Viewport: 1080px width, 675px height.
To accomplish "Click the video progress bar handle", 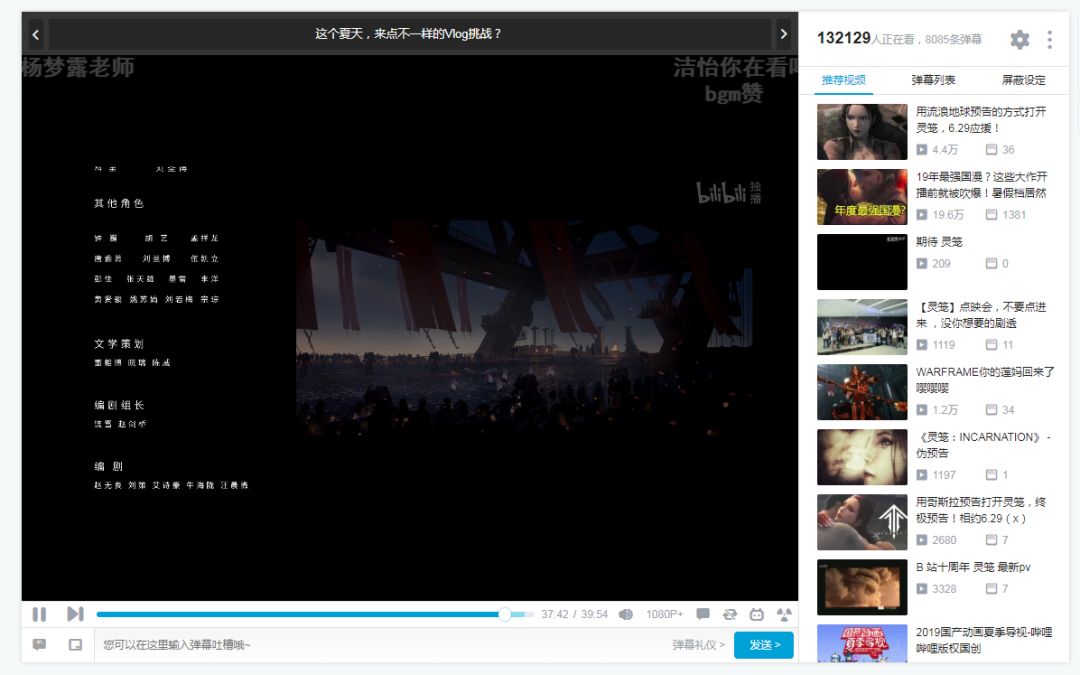I will coord(505,614).
